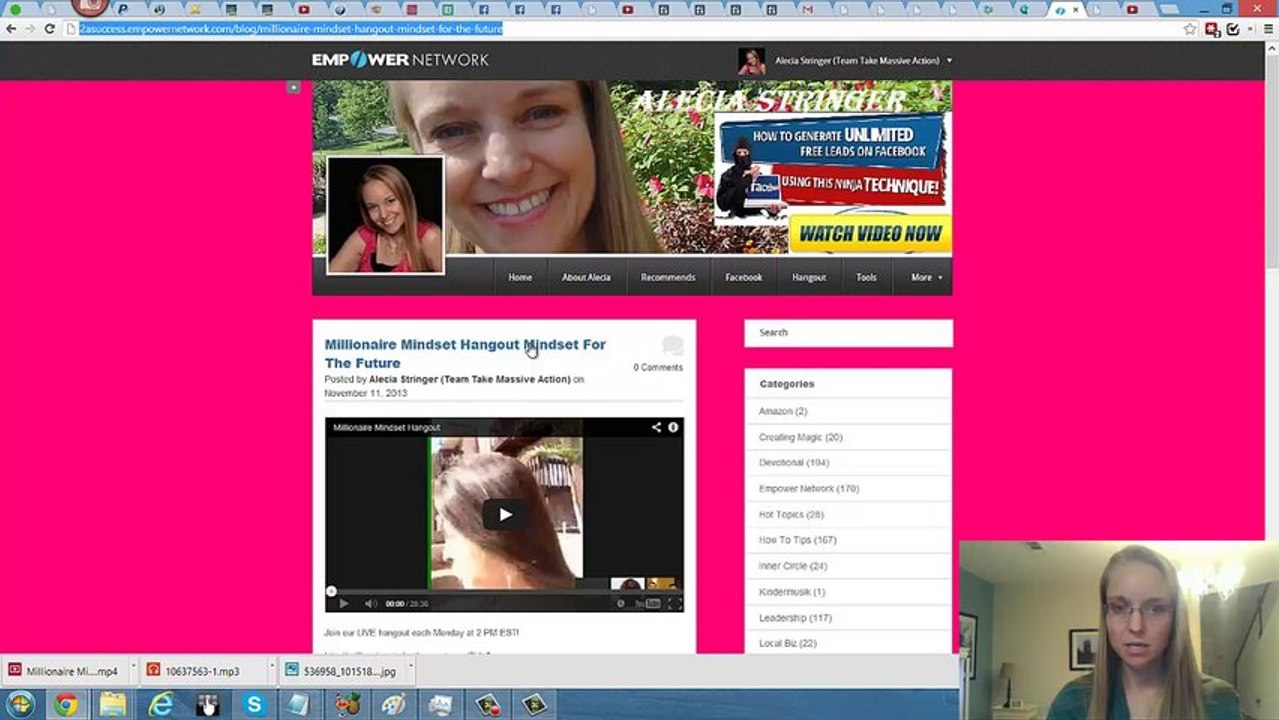Start the video with the center play button
The image size is (1279, 720).
[x=505, y=514]
